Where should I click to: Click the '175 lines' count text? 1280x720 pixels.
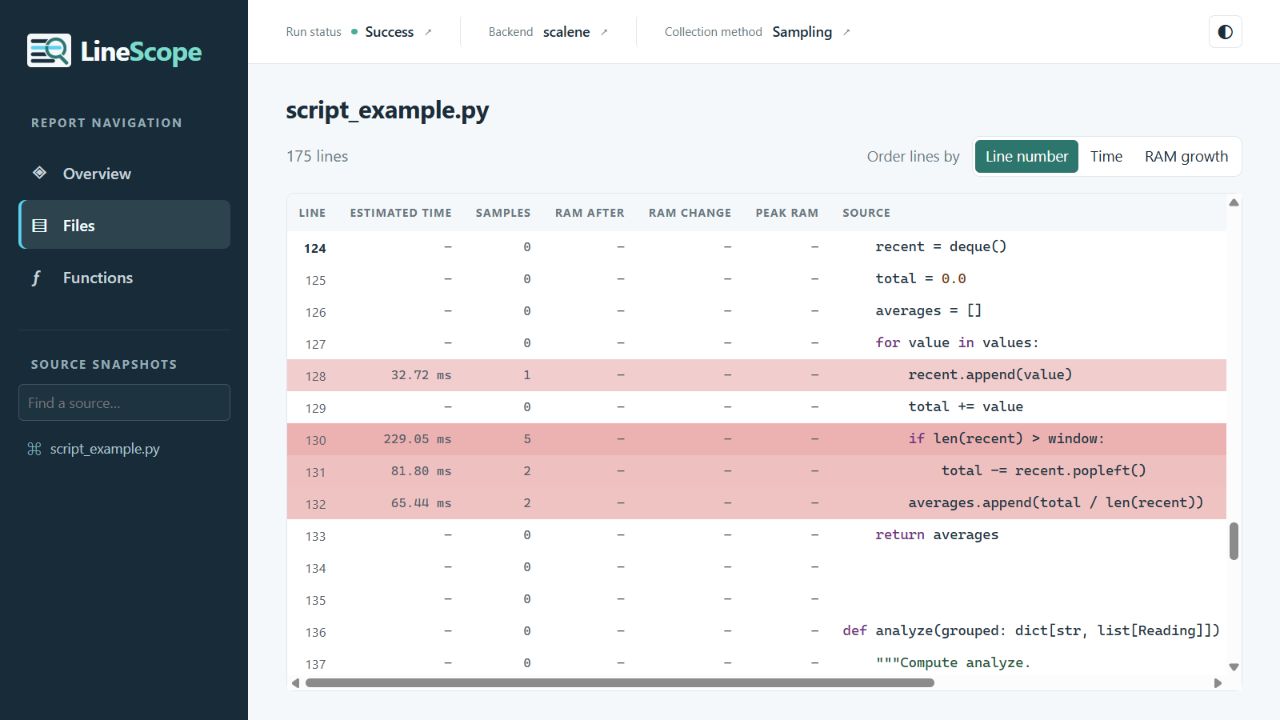[x=317, y=156]
